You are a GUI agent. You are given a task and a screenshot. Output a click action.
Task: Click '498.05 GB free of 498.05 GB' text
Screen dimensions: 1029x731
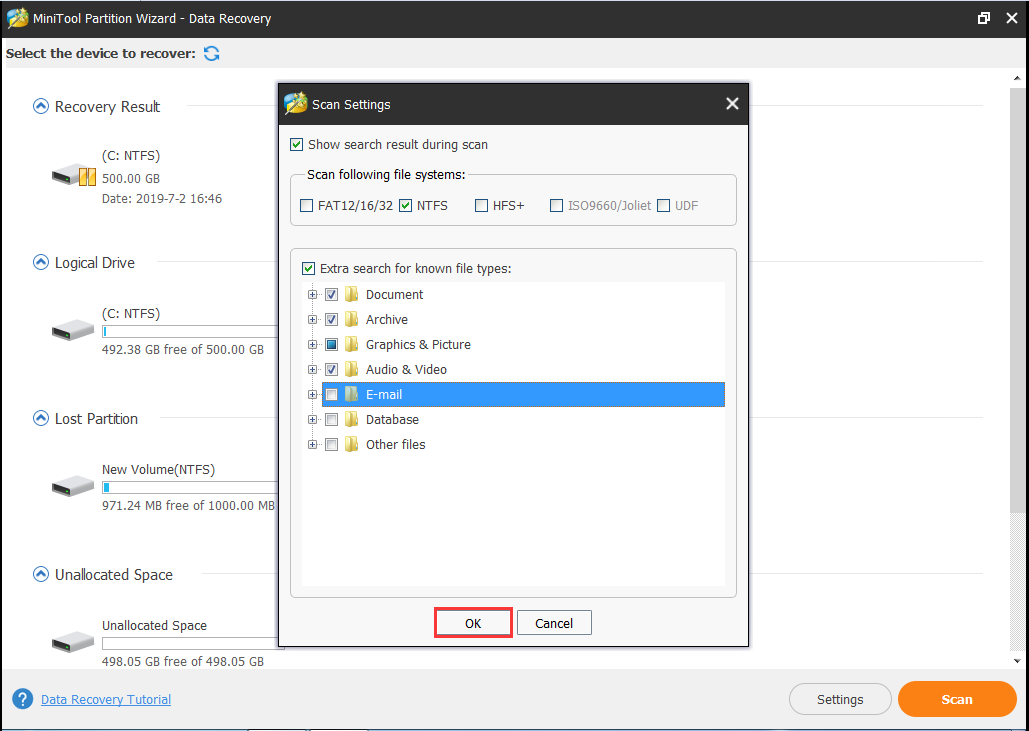pyautogui.click(x=182, y=661)
